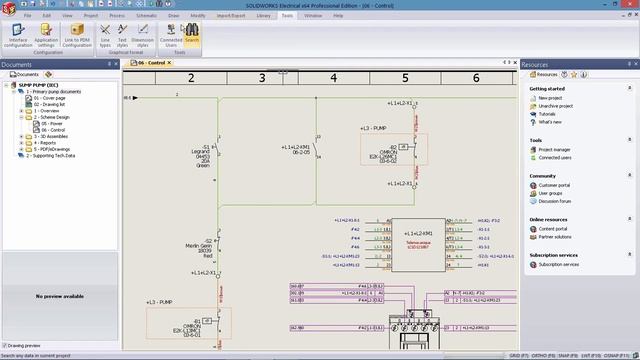Screen dimensions: 640x360
Task: Collapse 1 - Primary pump documents book
Action: point(13,92)
